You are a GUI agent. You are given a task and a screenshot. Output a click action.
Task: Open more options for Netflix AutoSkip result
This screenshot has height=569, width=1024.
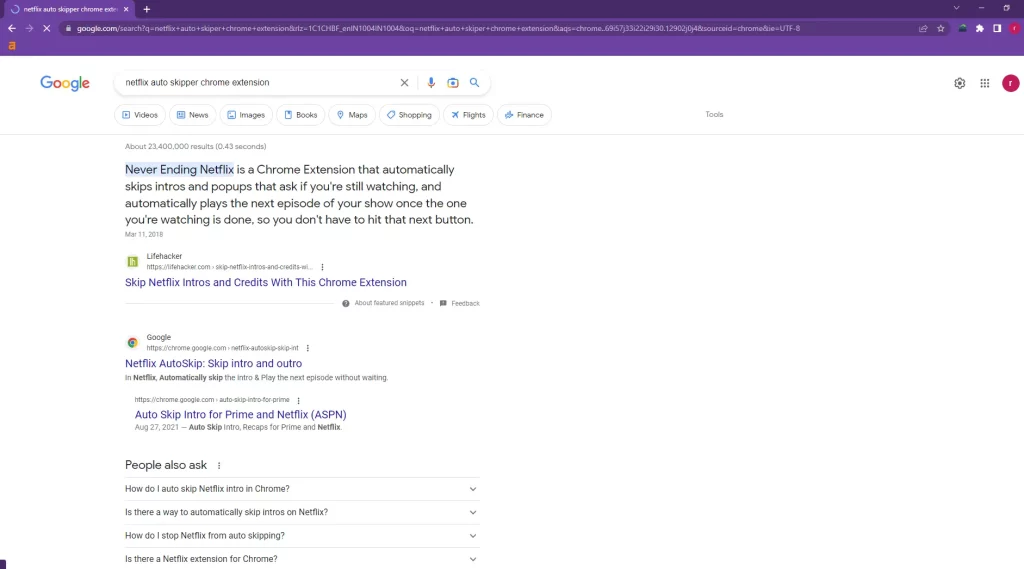[308, 348]
